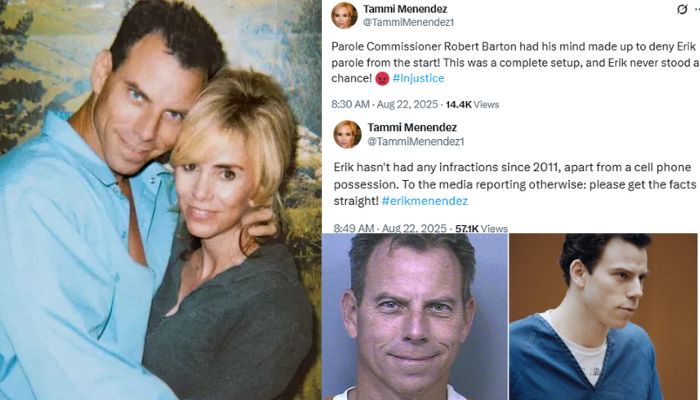Click the Grok icon on first tweet

pos(682,9)
